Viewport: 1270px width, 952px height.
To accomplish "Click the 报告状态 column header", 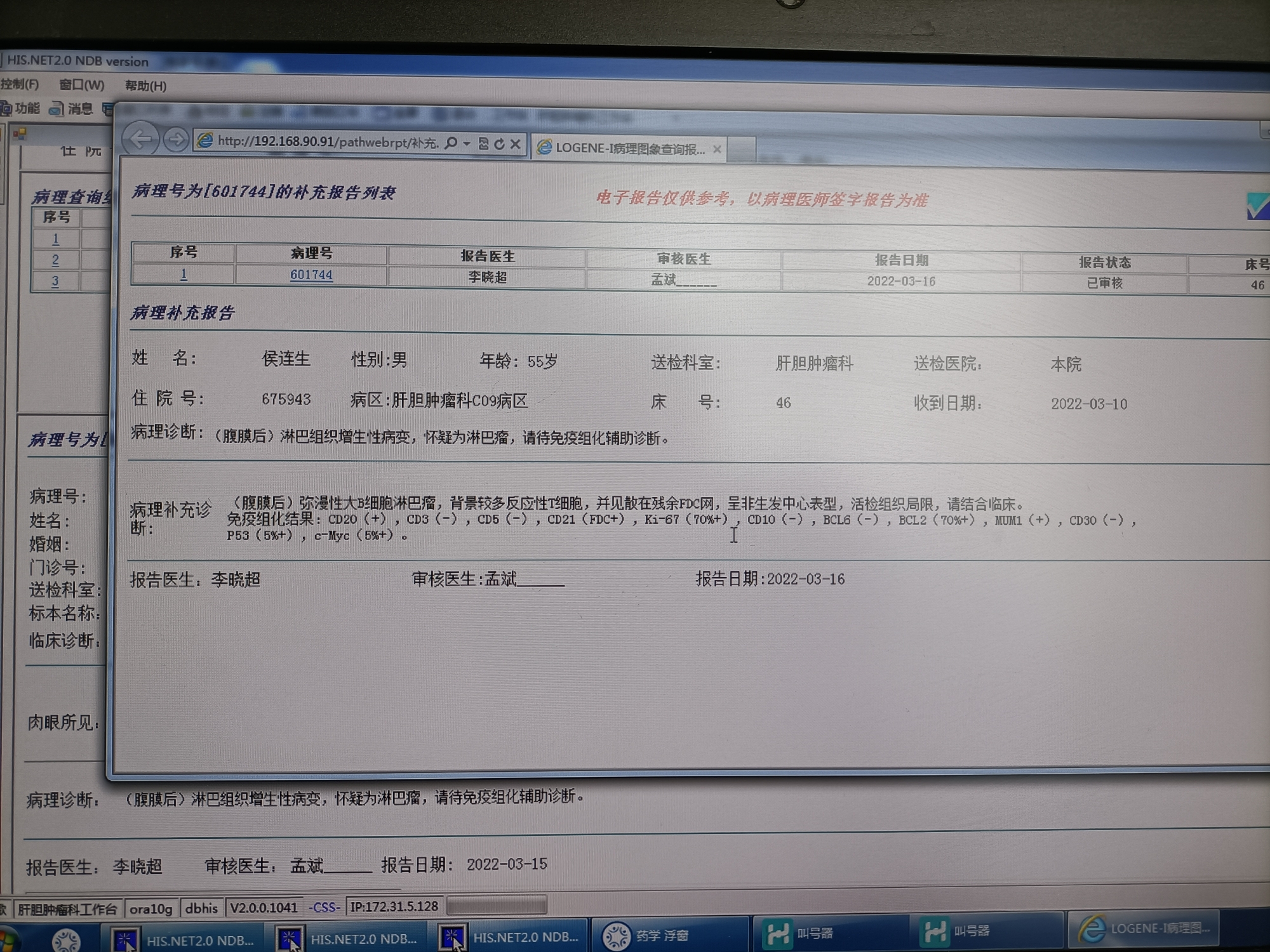I will (x=1104, y=262).
